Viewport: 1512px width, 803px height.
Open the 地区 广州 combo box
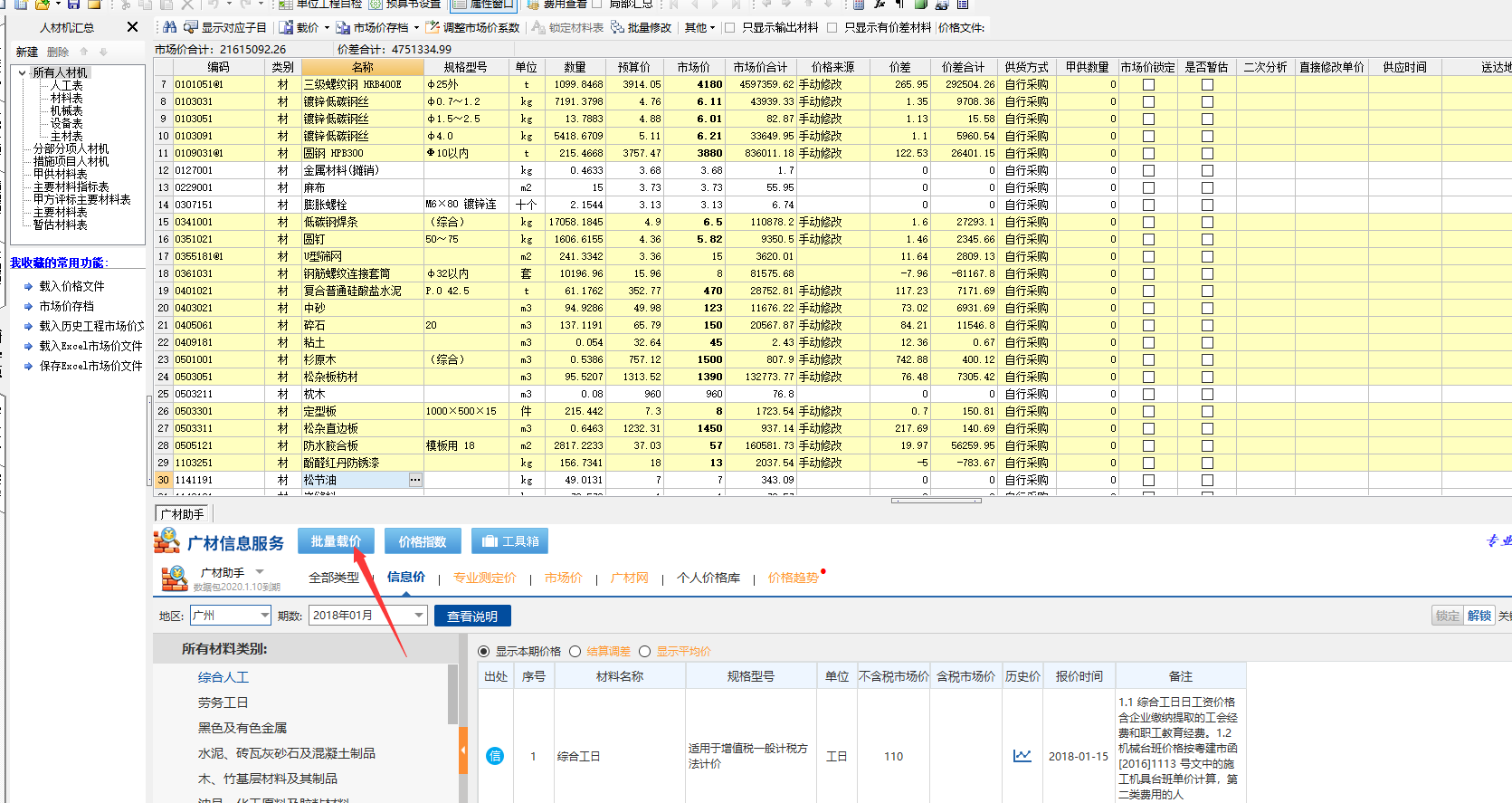point(231,615)
